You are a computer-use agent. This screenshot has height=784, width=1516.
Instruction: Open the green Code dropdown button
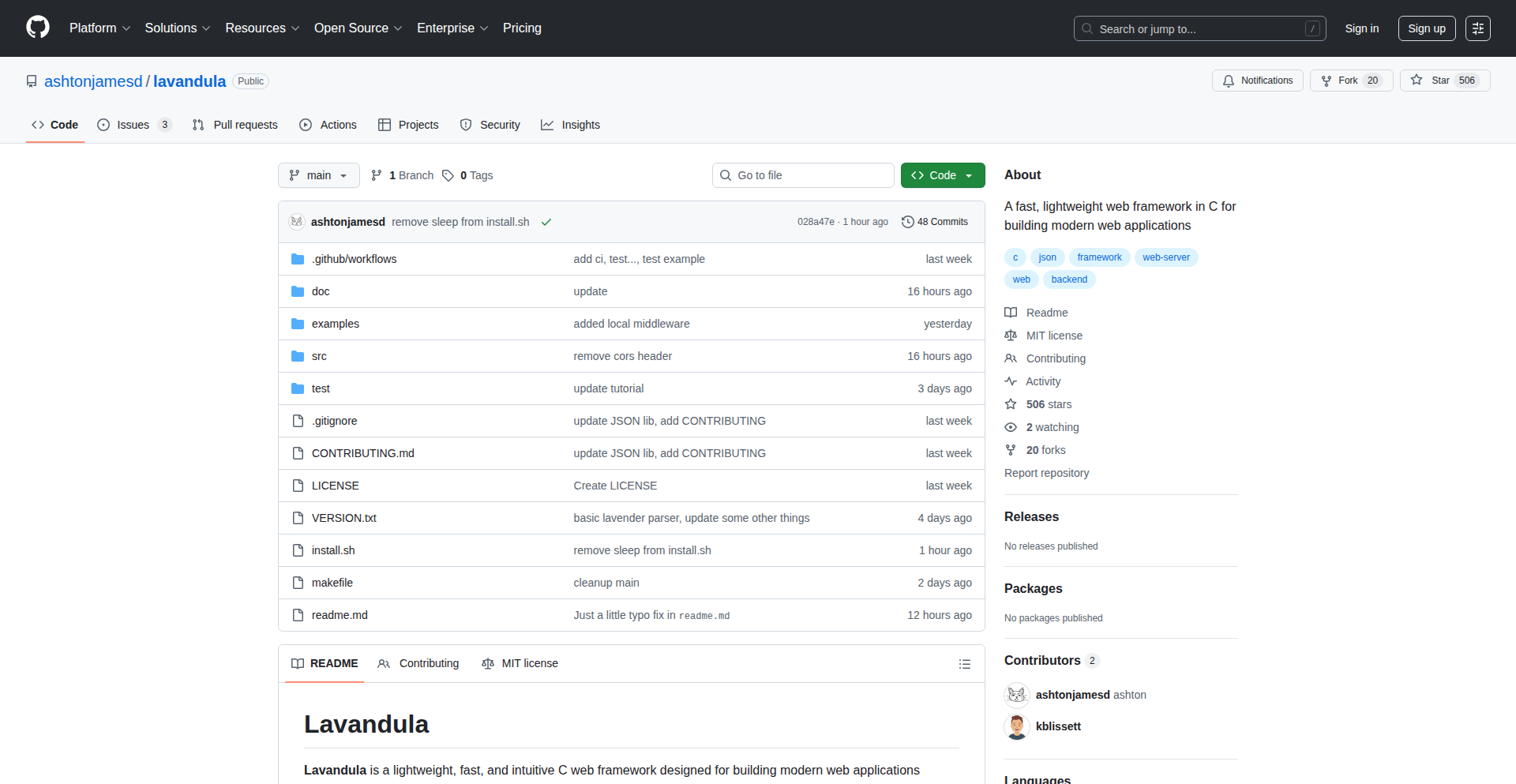point(943,175)
